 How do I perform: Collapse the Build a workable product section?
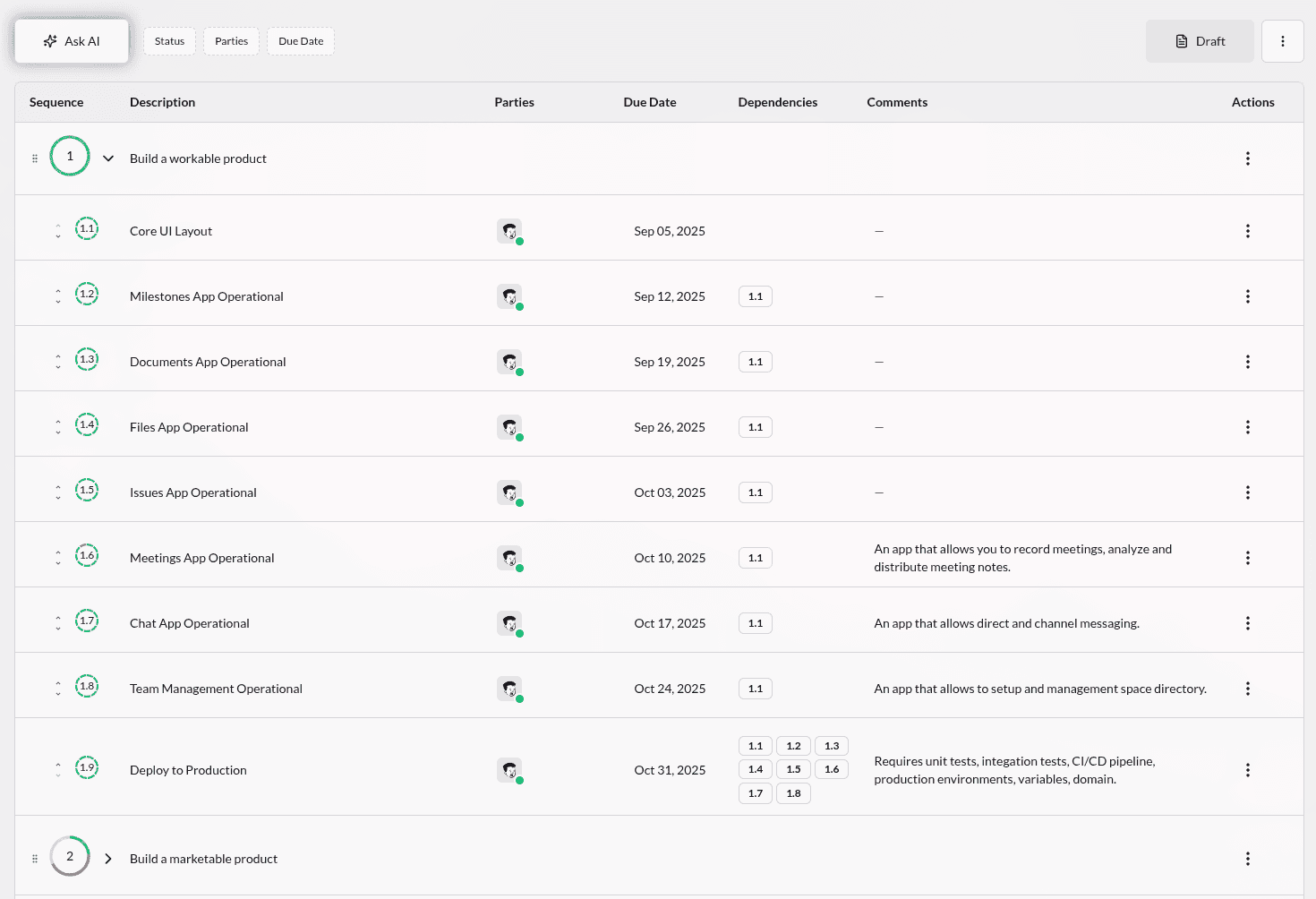(108, 158)
